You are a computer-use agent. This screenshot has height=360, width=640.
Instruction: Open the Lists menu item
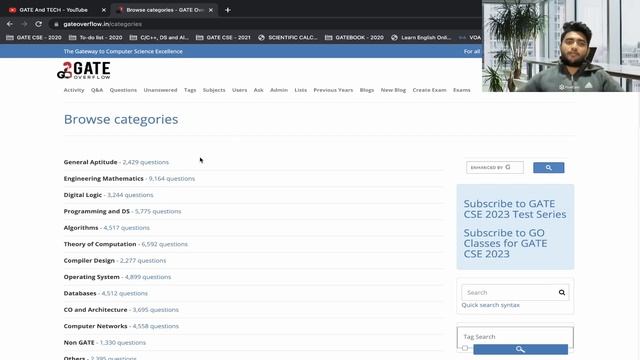click(301, 90)
